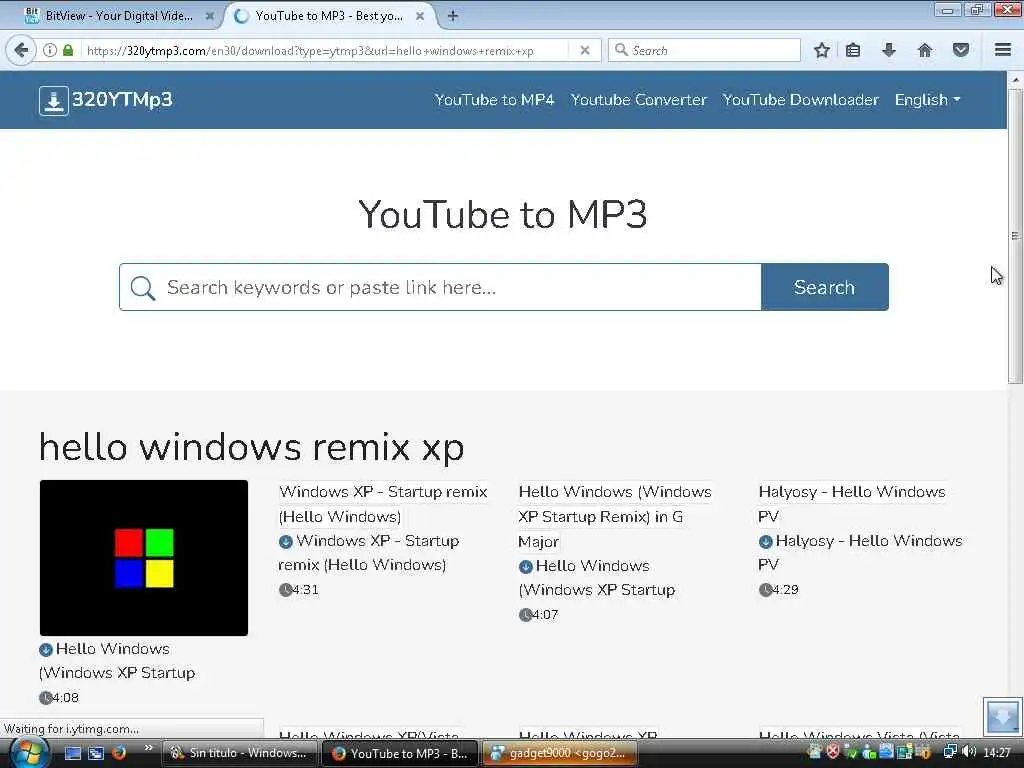Switch to 'Sin titulo - Windows' taskbar button

pyautogui.click(x=239, y=753)
